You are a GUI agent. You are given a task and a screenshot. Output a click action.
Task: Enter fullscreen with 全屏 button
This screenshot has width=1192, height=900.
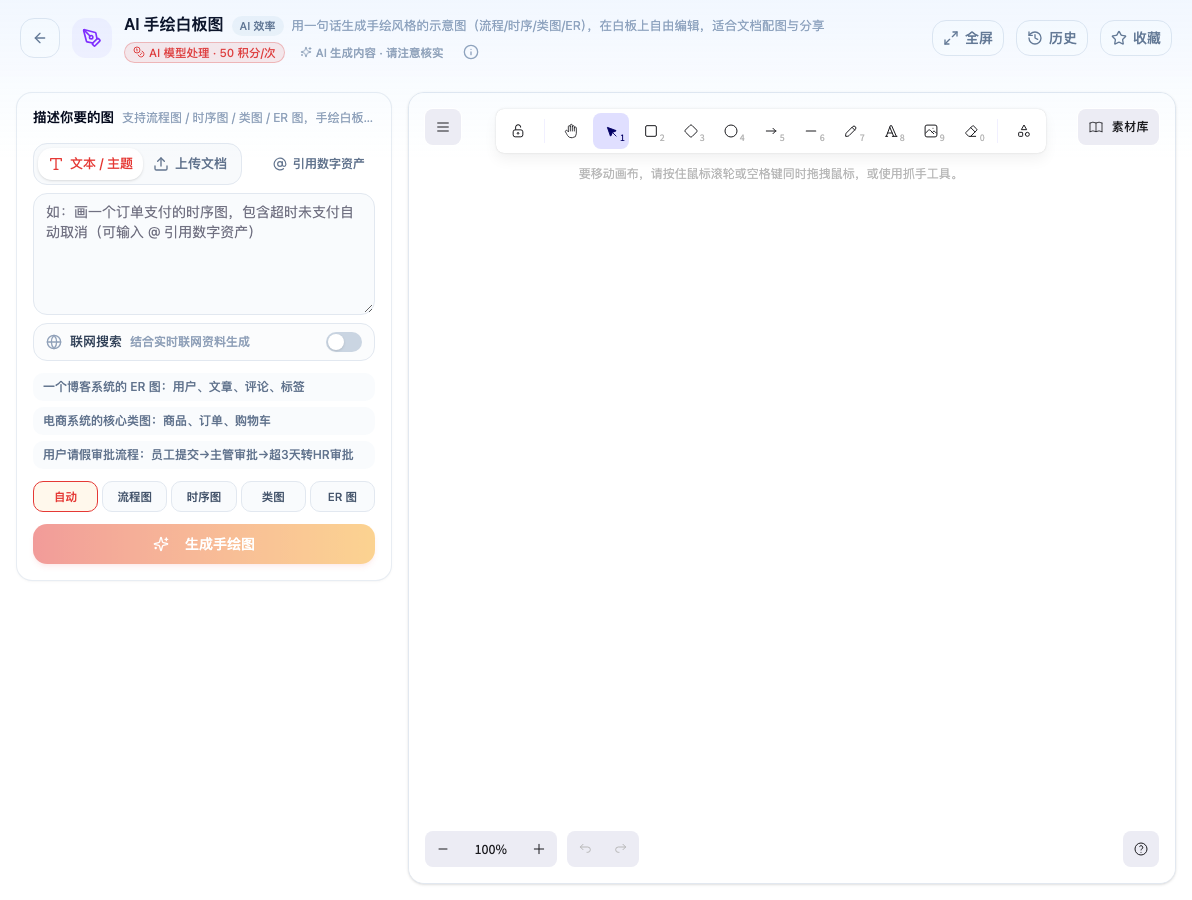[968, 38]
